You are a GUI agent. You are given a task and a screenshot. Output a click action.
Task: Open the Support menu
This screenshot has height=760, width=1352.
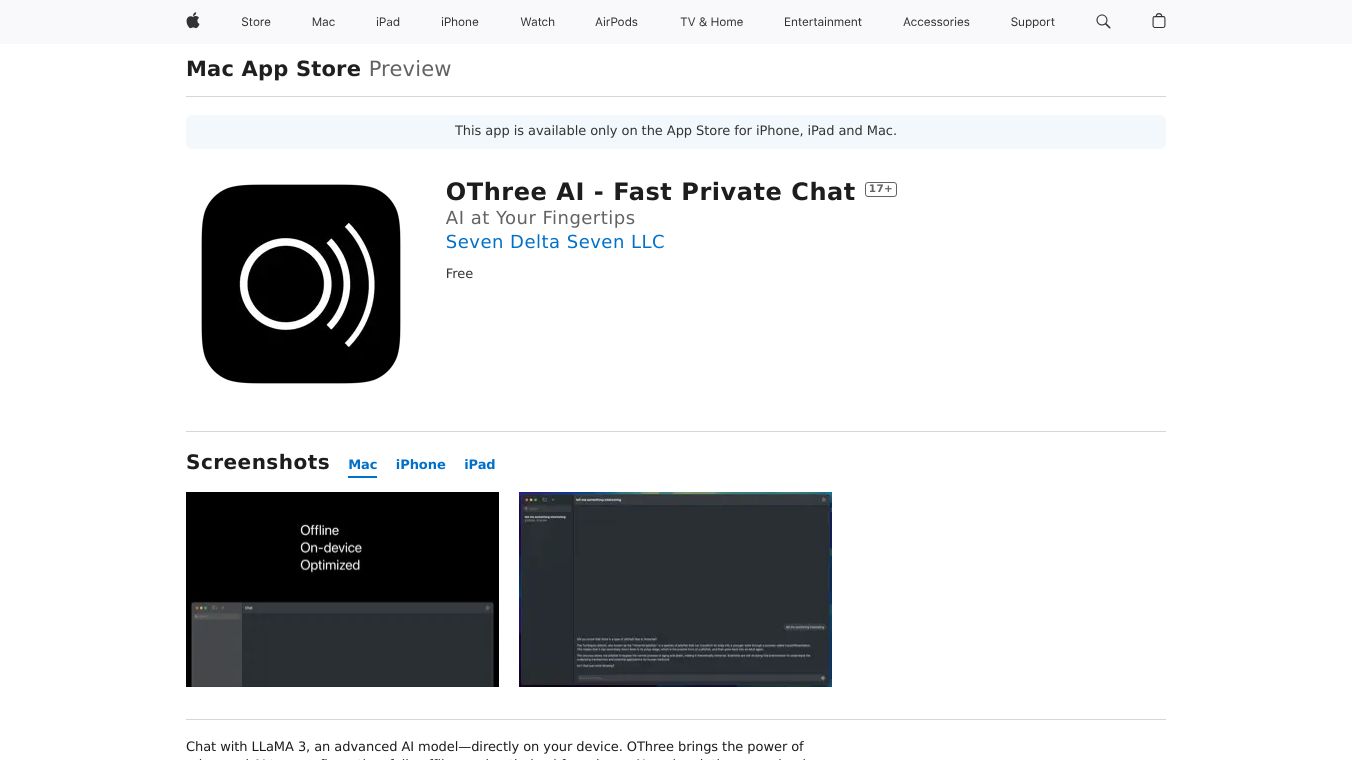pyautogui.click(x=1032, y=22)
